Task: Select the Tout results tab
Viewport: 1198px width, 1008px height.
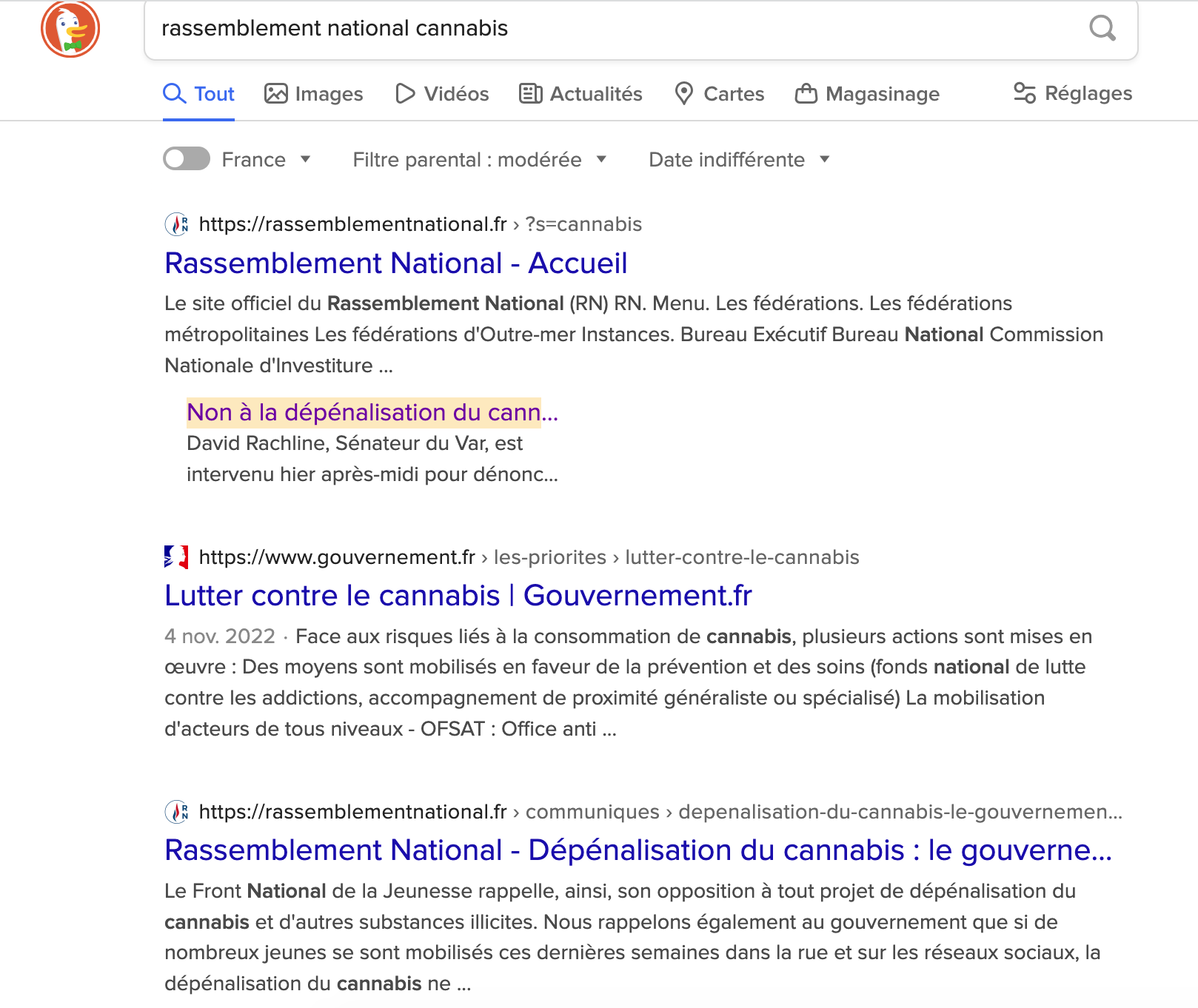Action: click(198, 94)
